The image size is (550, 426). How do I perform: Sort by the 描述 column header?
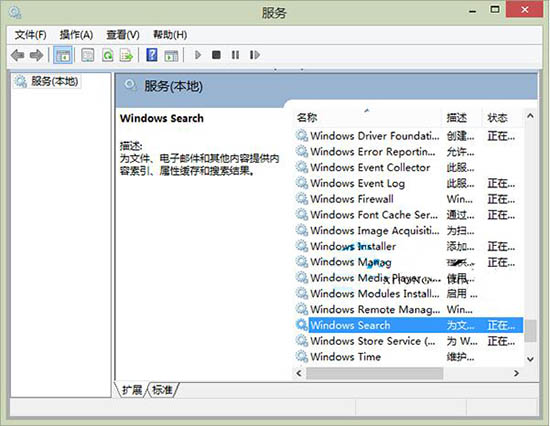pyautogui.click(x=461, y=118)
